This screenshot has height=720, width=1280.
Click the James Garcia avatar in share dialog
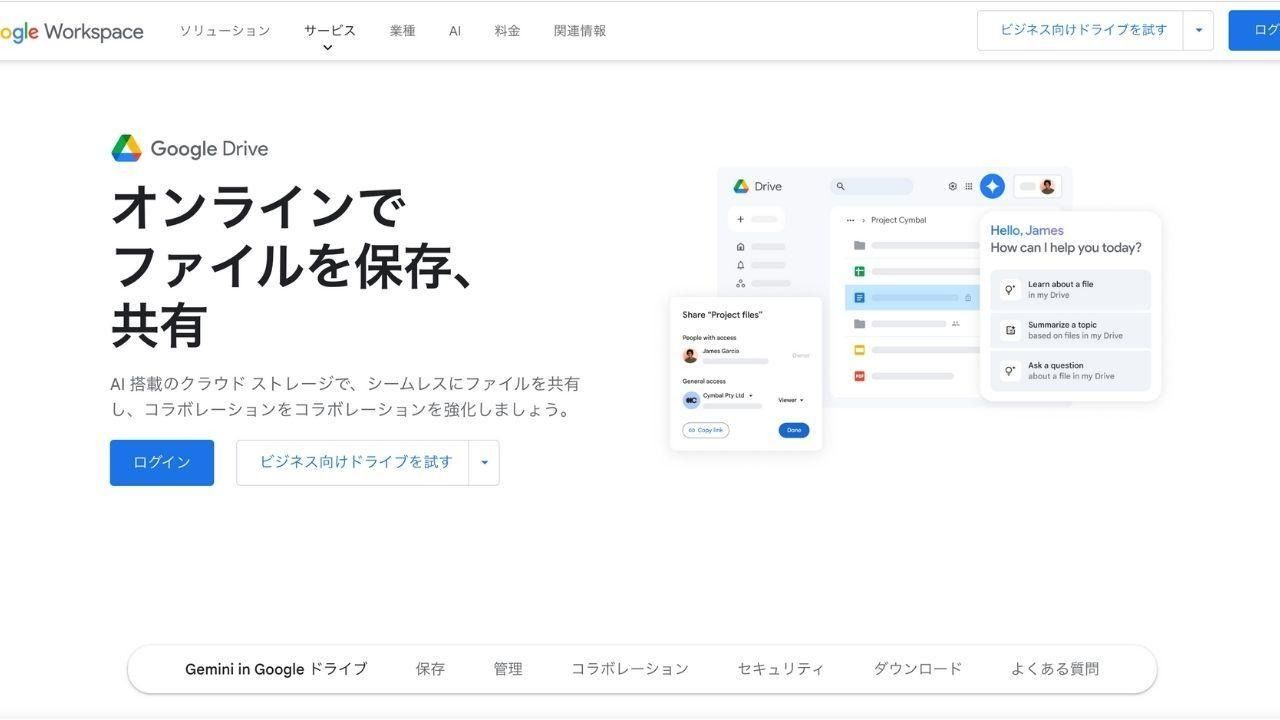[690, 355]
